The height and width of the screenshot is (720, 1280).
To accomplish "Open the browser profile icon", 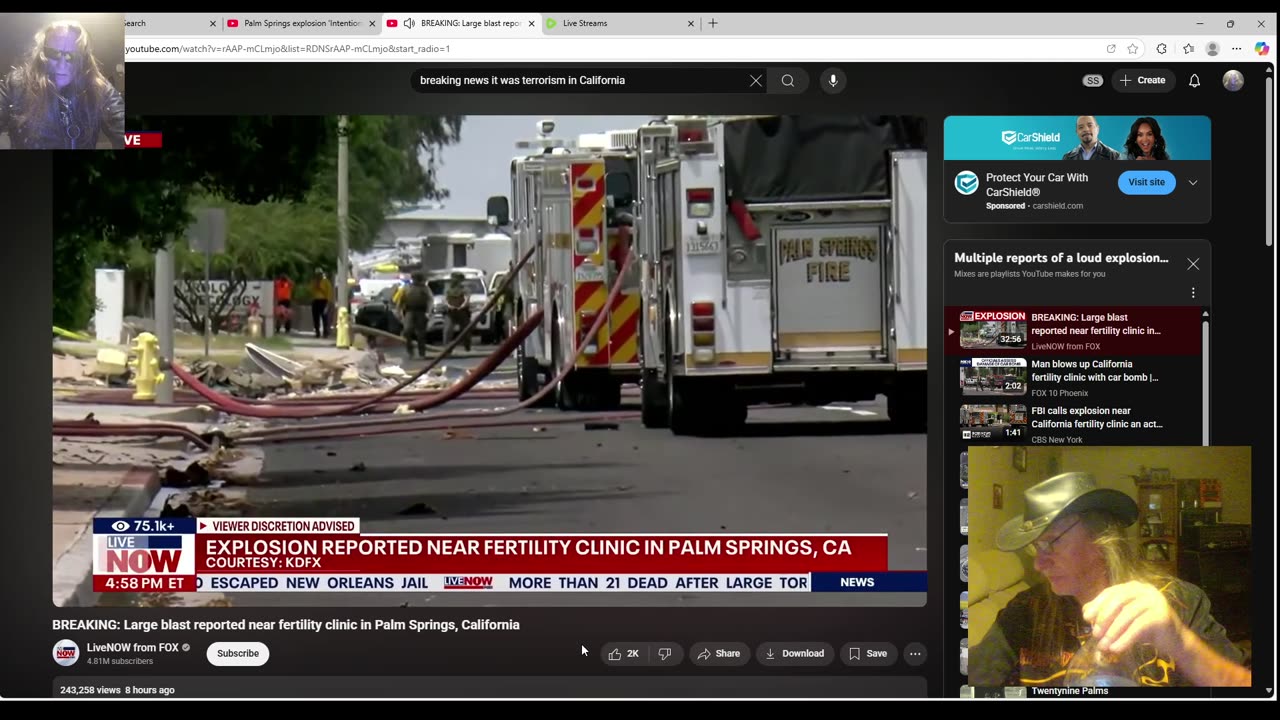I will [x=1212, y=48].
